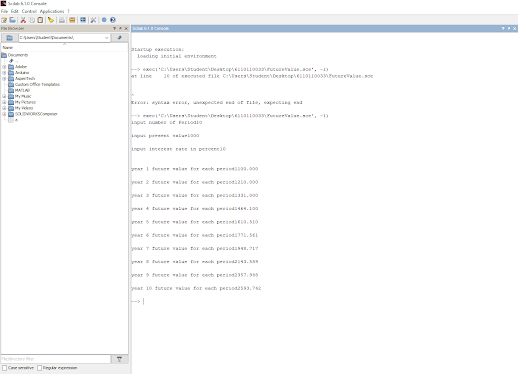Expand the My Music folder node

click(x=4, y=96)
